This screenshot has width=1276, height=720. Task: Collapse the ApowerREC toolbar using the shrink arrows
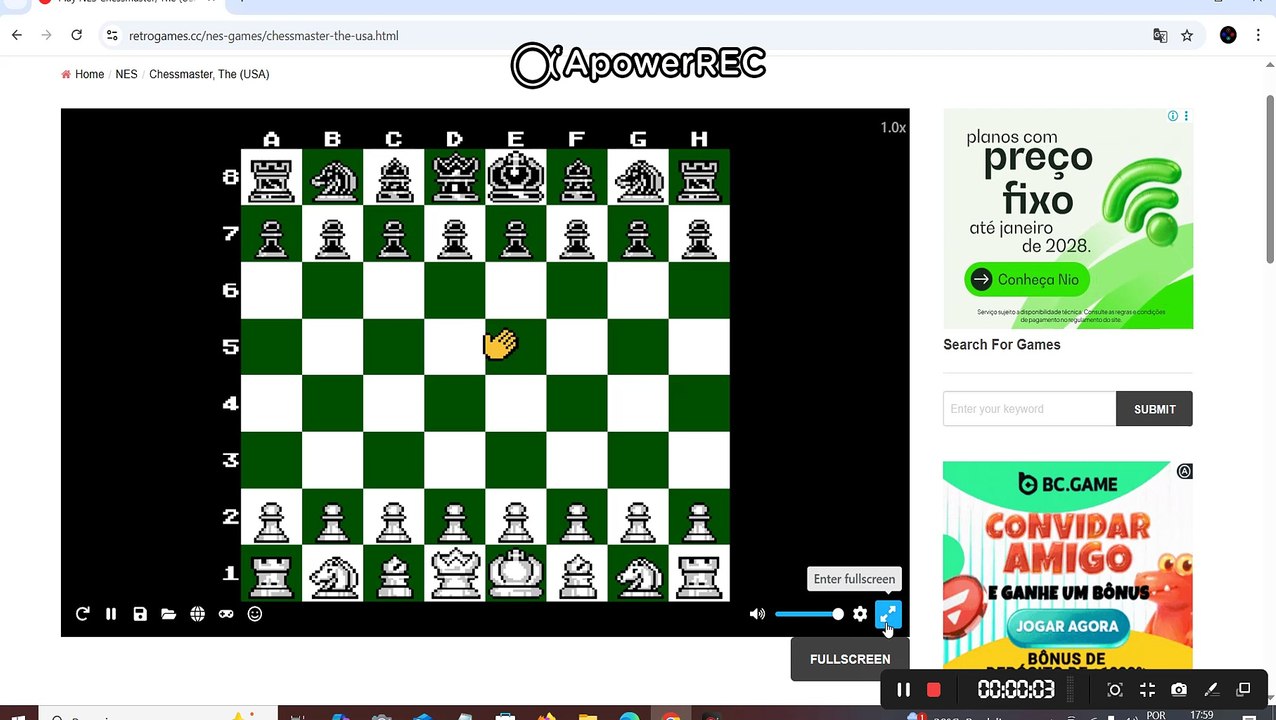[x=1147, y=690]
